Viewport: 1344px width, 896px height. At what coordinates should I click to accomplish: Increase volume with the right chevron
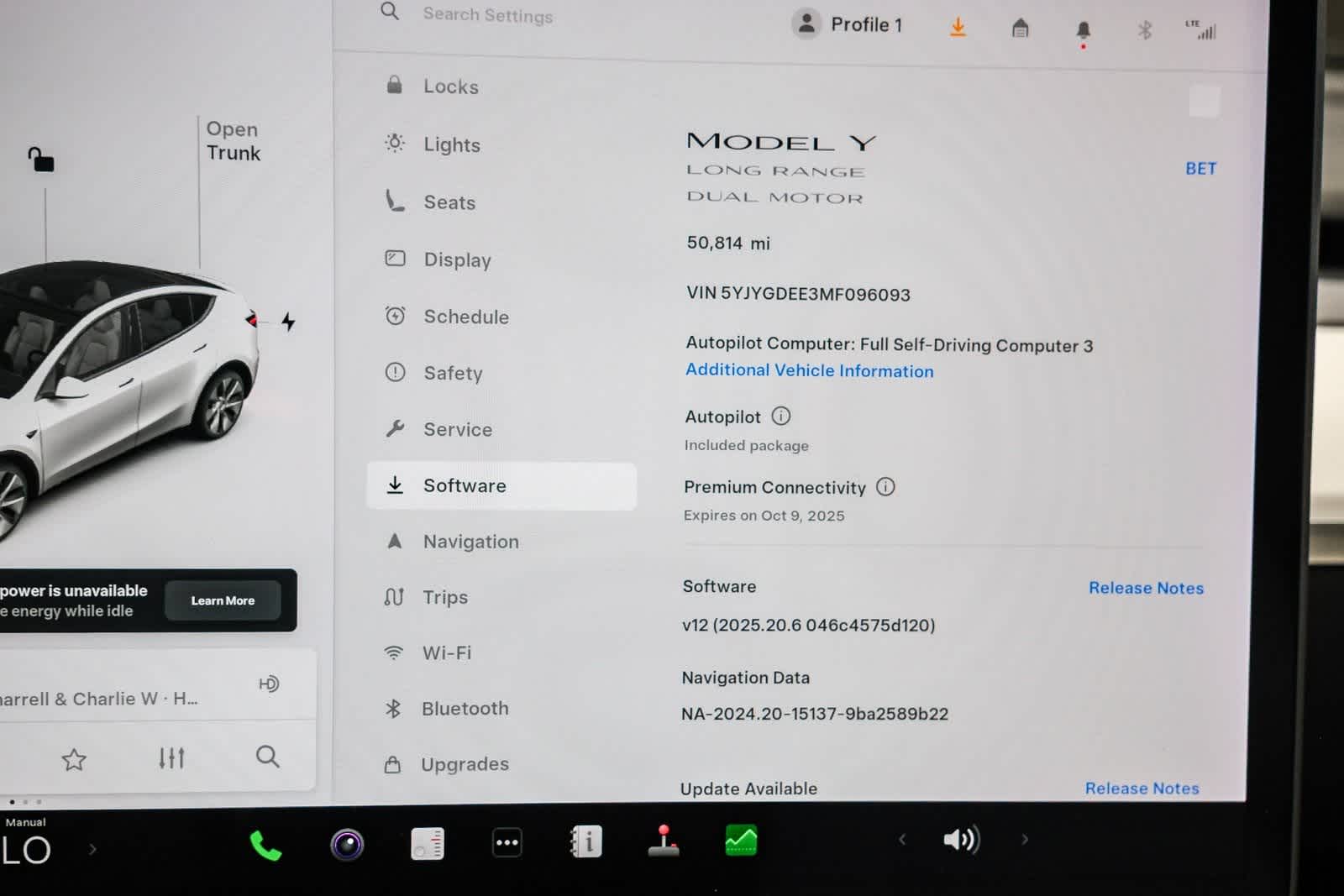point(1025,839)
